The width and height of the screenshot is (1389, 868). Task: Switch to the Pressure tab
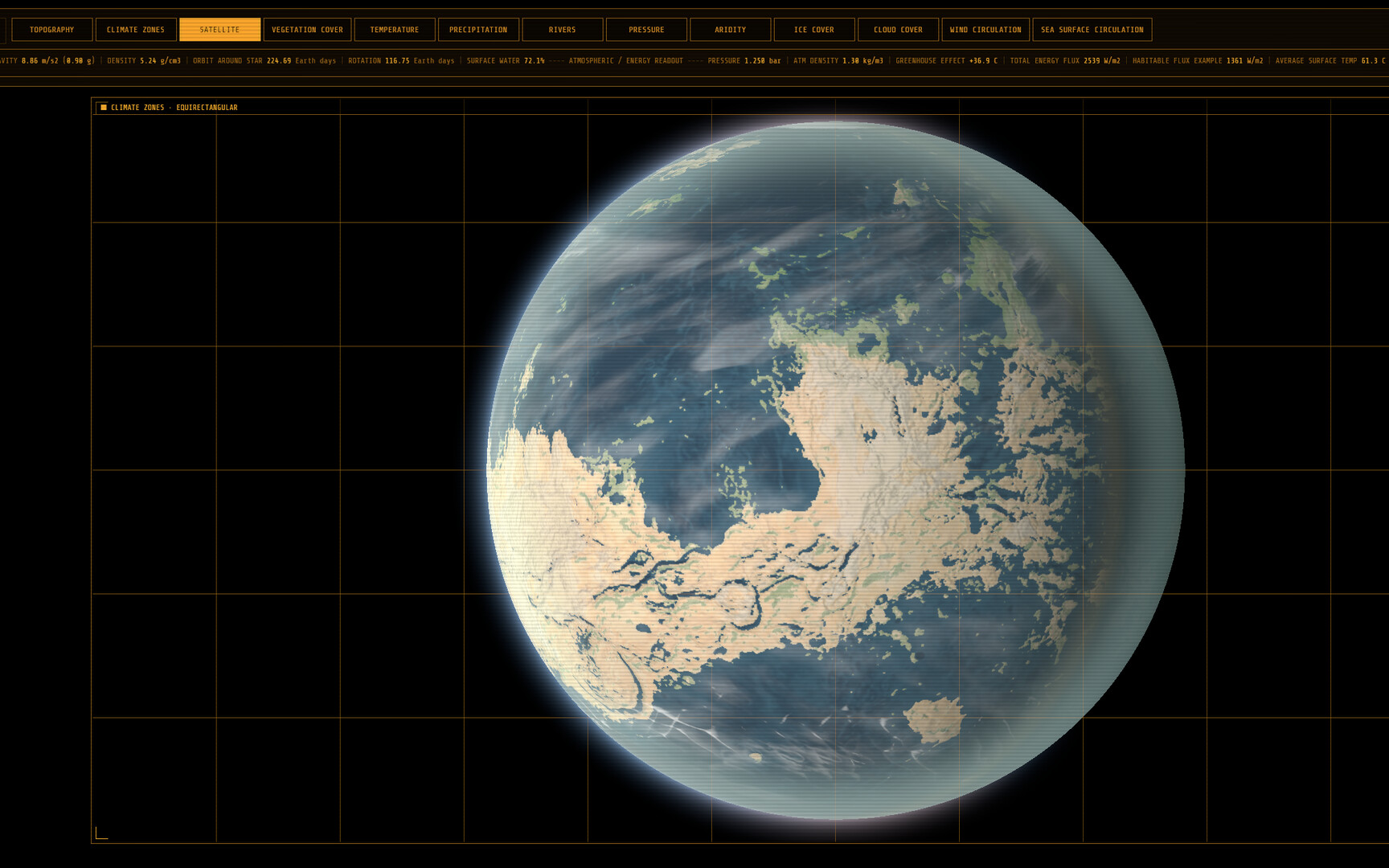646,30
